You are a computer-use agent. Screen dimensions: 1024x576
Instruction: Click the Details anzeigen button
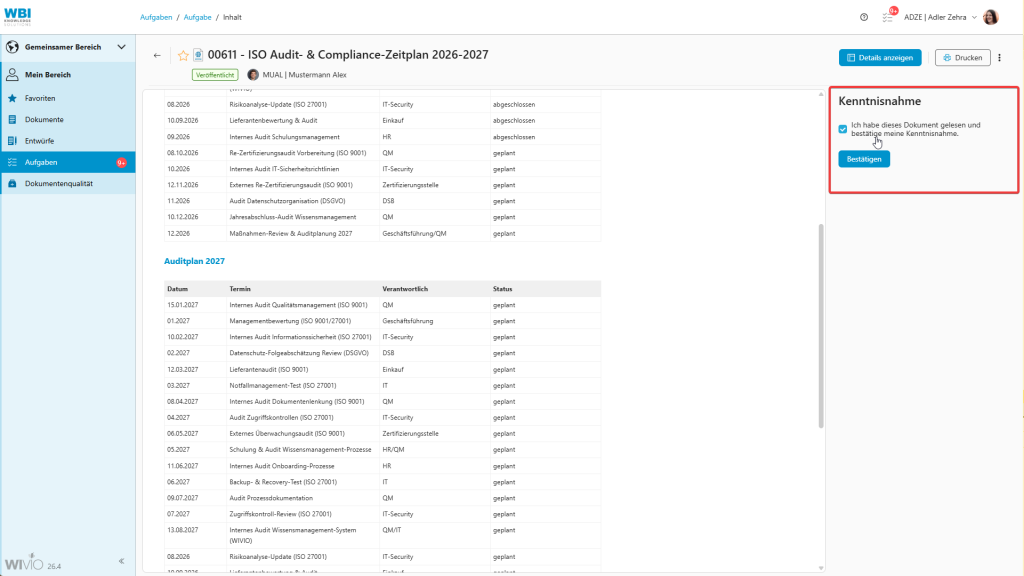coord(880,57)
